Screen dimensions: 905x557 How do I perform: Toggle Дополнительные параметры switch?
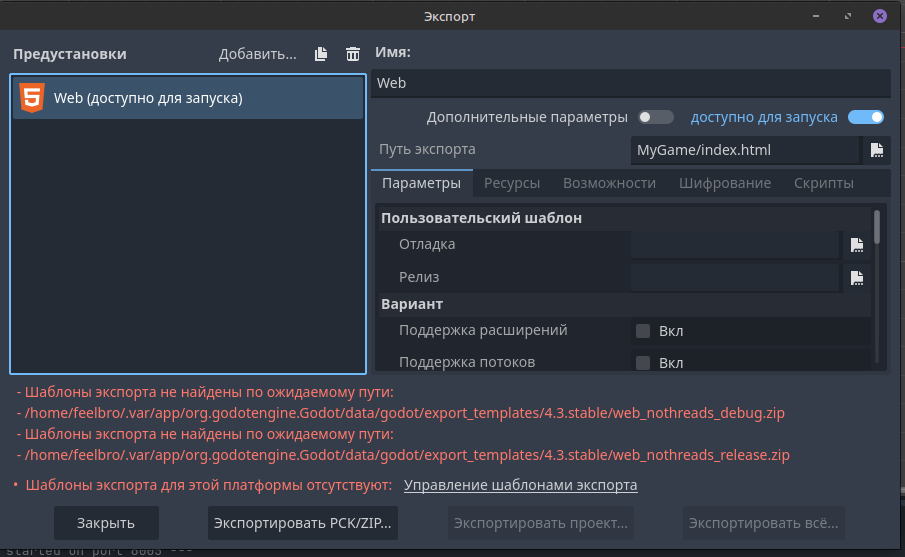(656, 117)
